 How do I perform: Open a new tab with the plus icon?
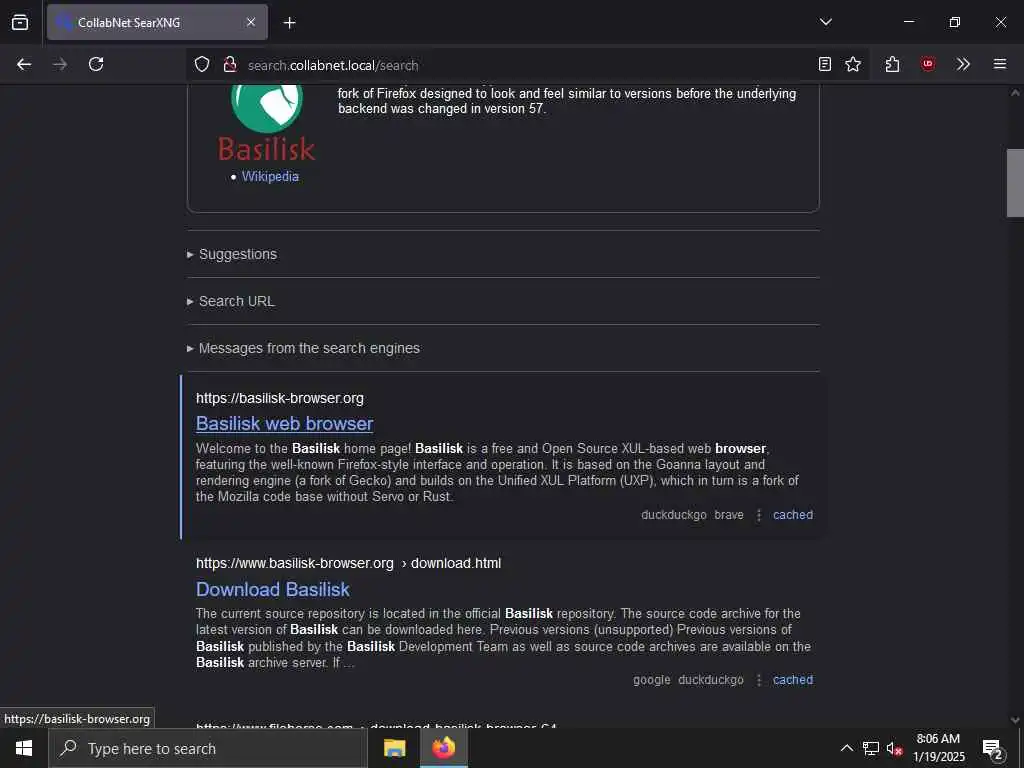pos(289,23)
